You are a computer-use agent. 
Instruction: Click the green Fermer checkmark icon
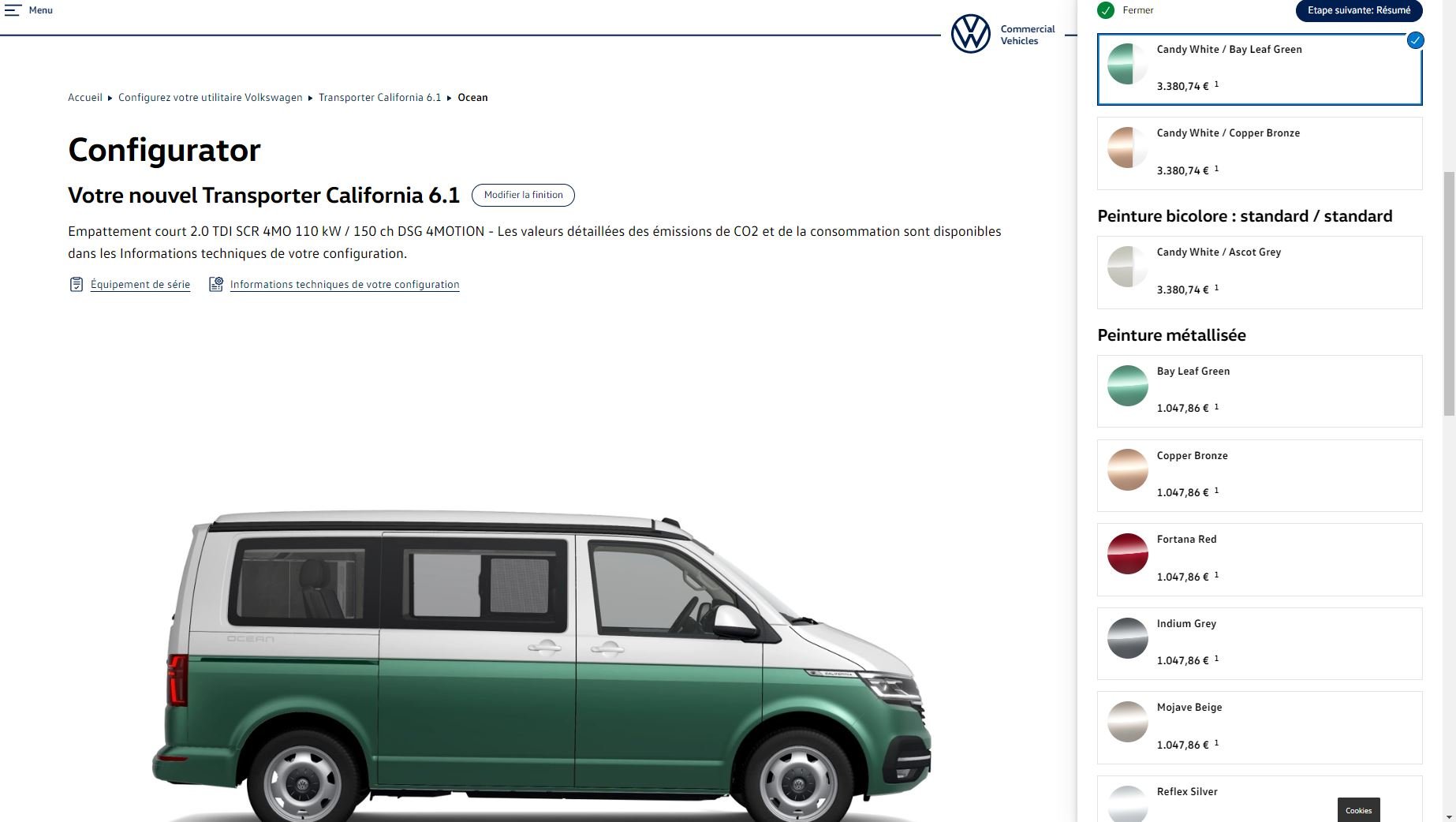coord(1106,10)
